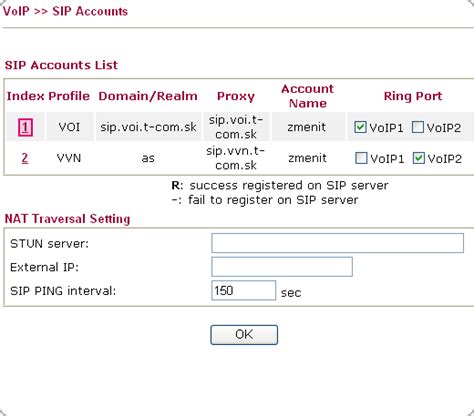Viewport: 474px width, 416px height.
Task: Click the VoIP >> SIP Accounts page title
Action: [x=65, y=11]
